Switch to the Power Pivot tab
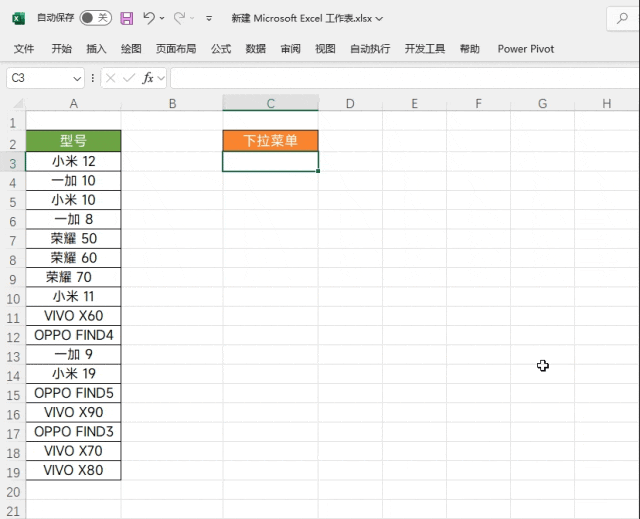The width and height of the screenshot is (640, 519). point(526,49)
